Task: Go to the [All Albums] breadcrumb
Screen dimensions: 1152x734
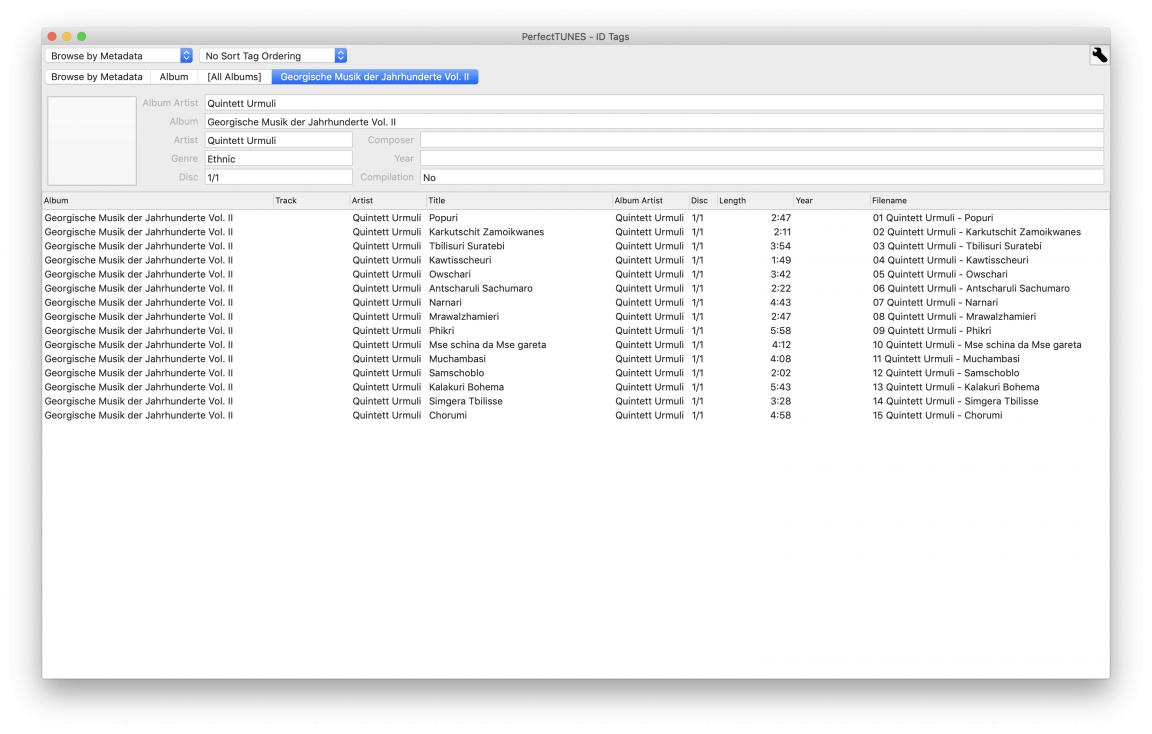Action: click(234, 77)
